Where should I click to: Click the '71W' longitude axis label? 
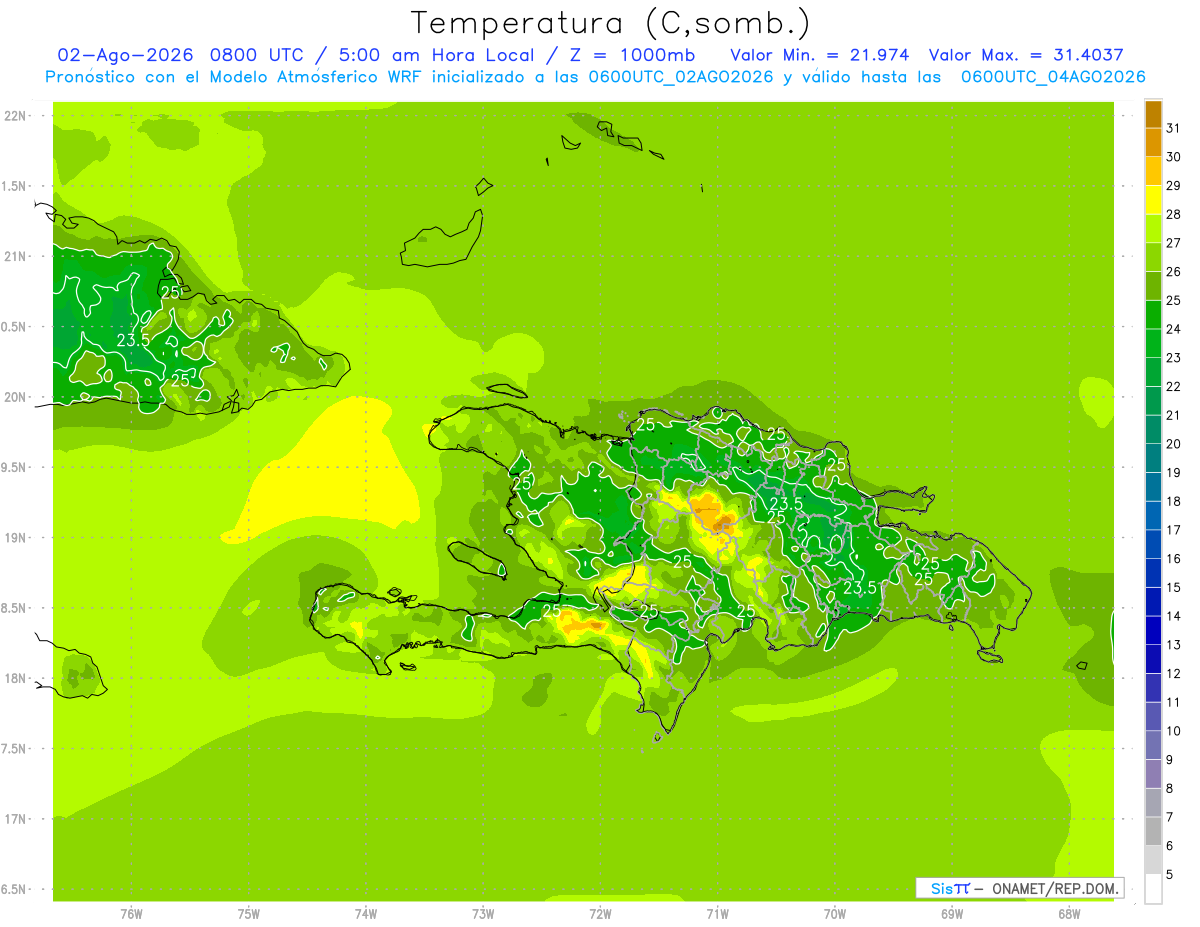pyautogui.click(x=717, y=913)
